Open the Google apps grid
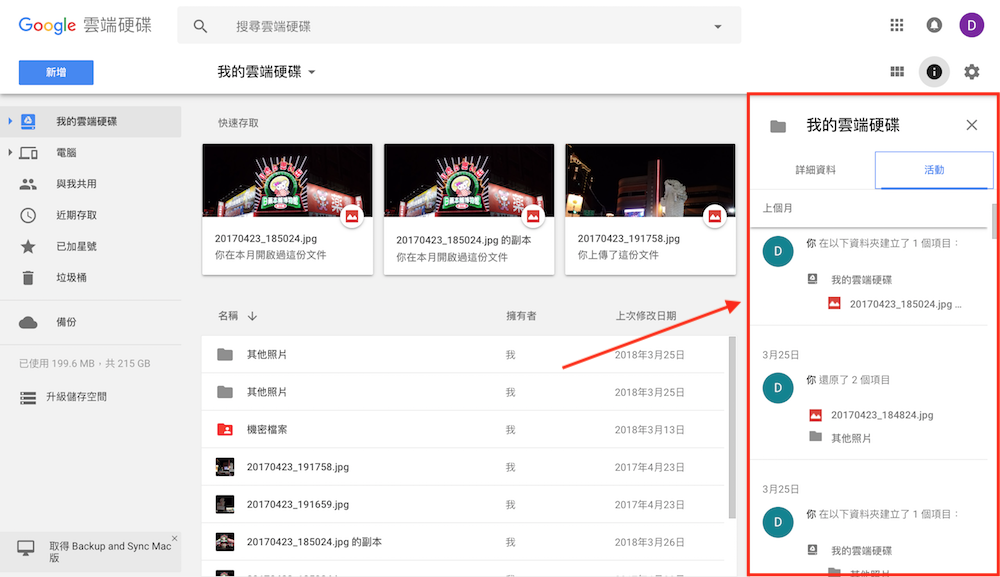This screenshot has width=1000, height=577. pyautogui.click(x=897, y=24)
